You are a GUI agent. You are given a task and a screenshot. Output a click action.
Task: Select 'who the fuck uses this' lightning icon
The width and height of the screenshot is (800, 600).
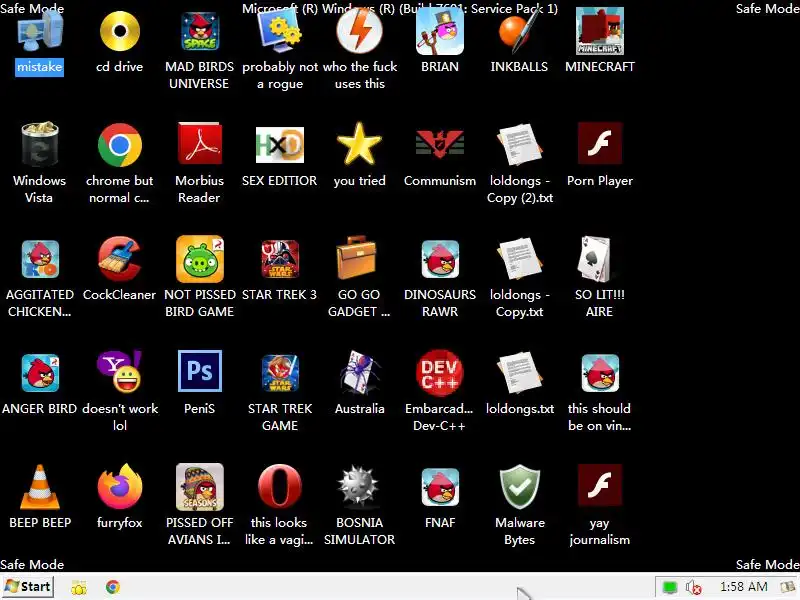(360, 32)
